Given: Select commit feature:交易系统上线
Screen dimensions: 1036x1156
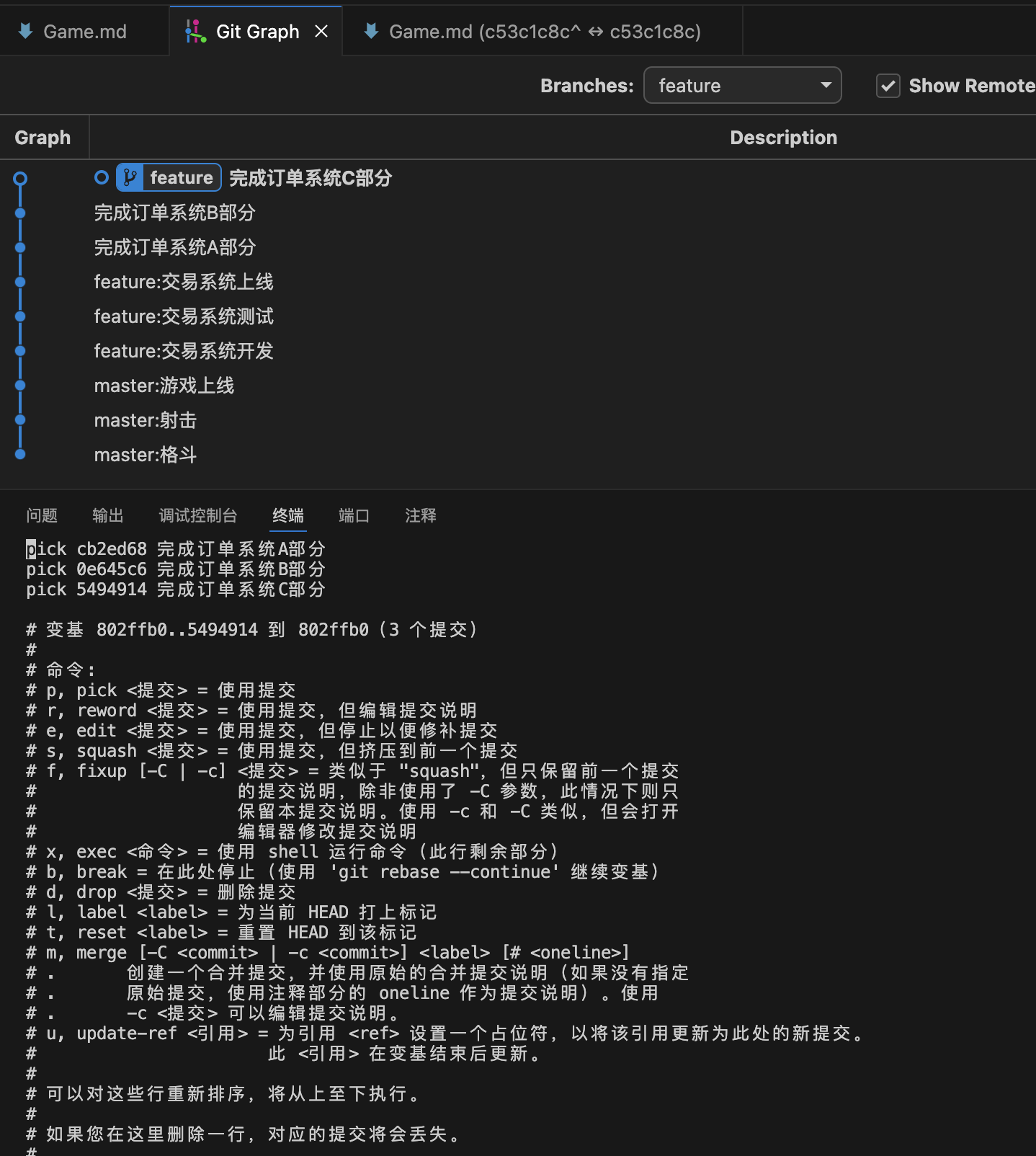Looking at the screenshot, I should pos(184,282).
